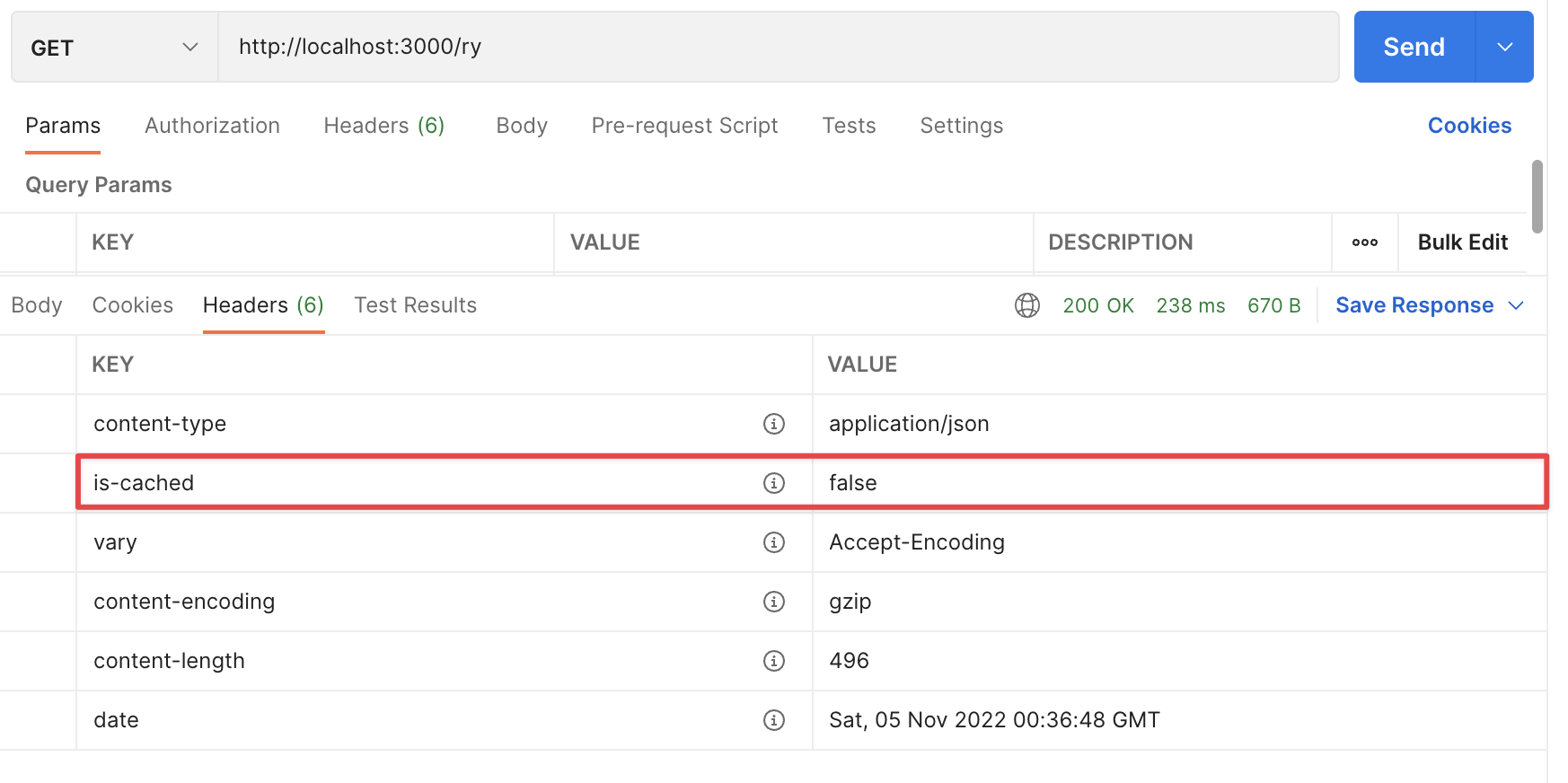Open the GET method dropdown
The height and width of the screenshot is (783, 1568).
click(x=114, y=48)
